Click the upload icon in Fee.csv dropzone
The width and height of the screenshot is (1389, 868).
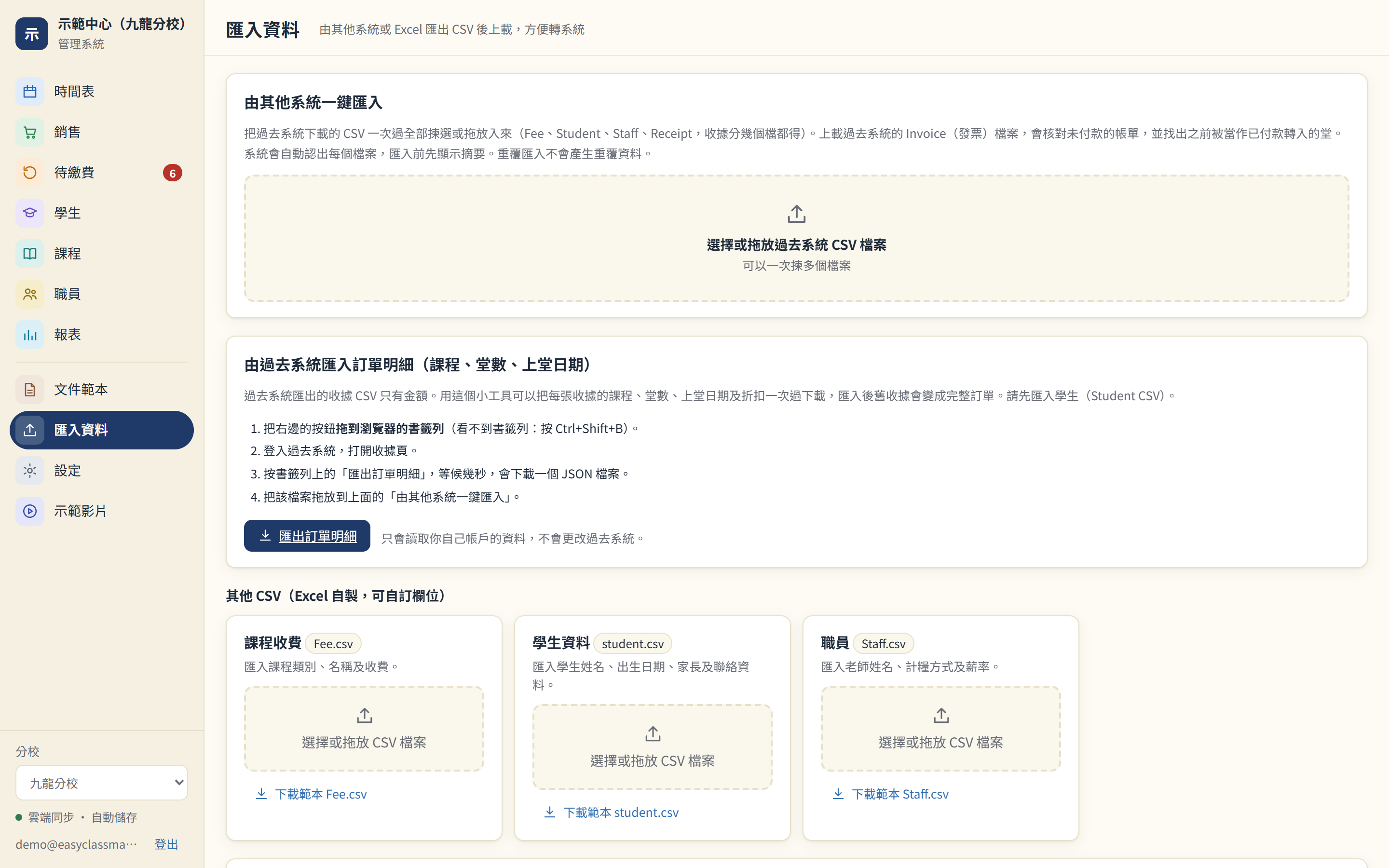click(365, 715)
